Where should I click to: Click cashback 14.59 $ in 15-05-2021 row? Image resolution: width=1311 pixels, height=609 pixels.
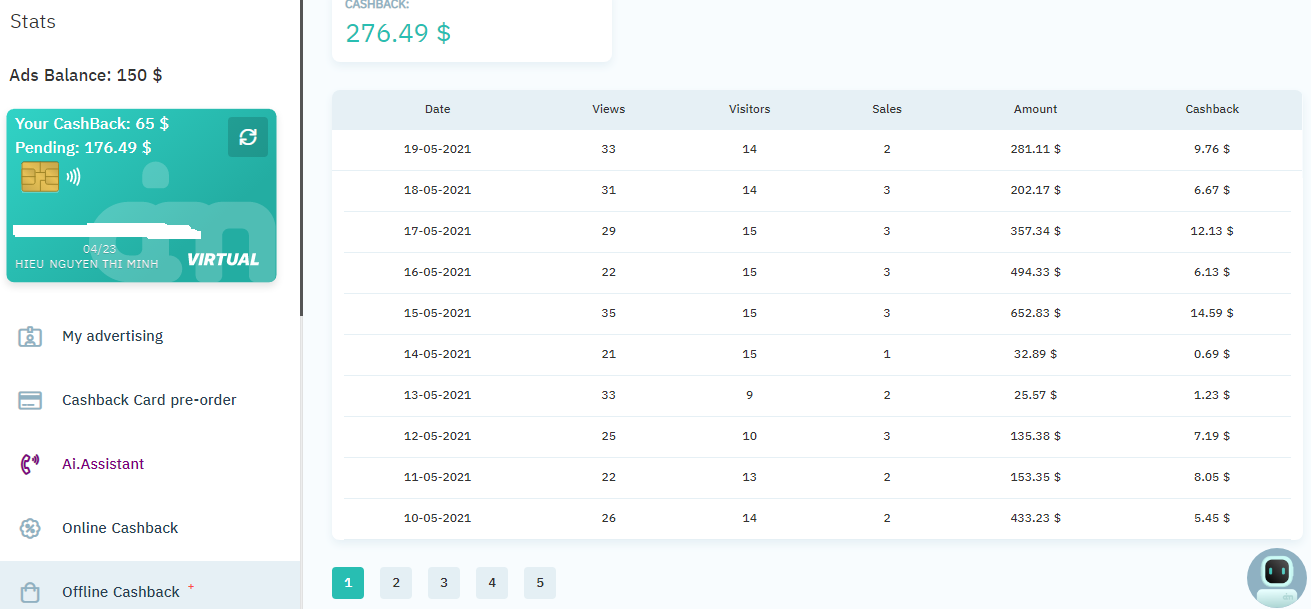(1212, 313)
